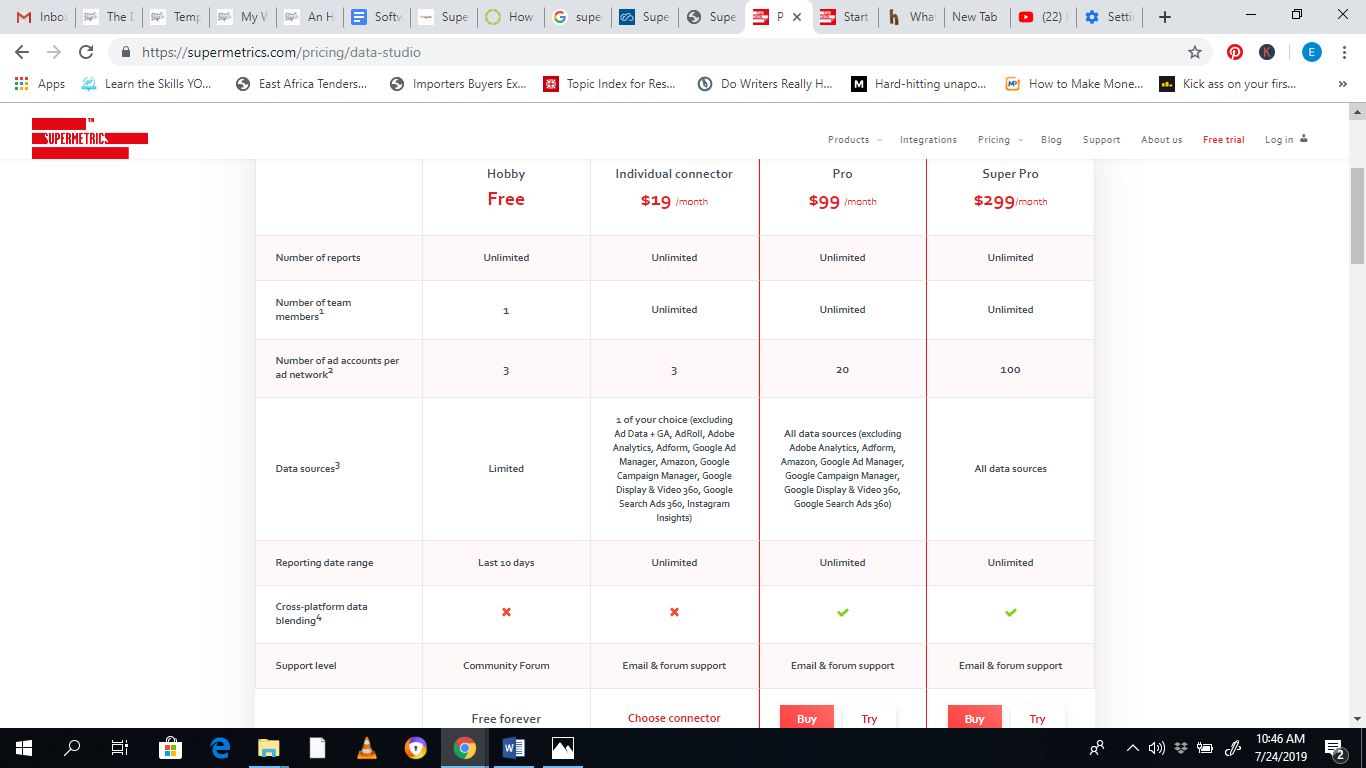Screen dimensions: 1366x768
Task: Click the page vertical scrollbar thumb
Action: [1357, 214]
